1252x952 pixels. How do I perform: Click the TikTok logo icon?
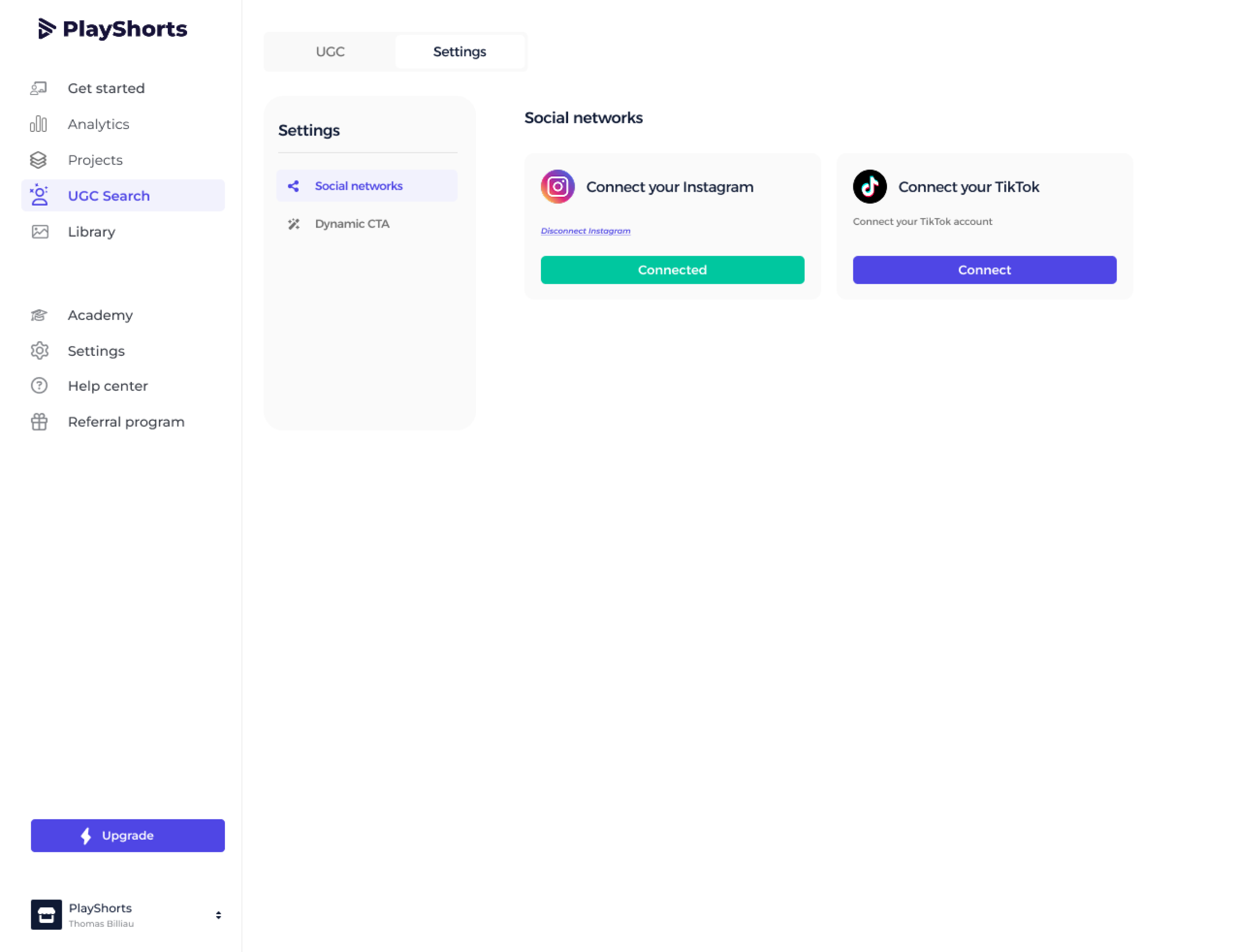[870, 187]
